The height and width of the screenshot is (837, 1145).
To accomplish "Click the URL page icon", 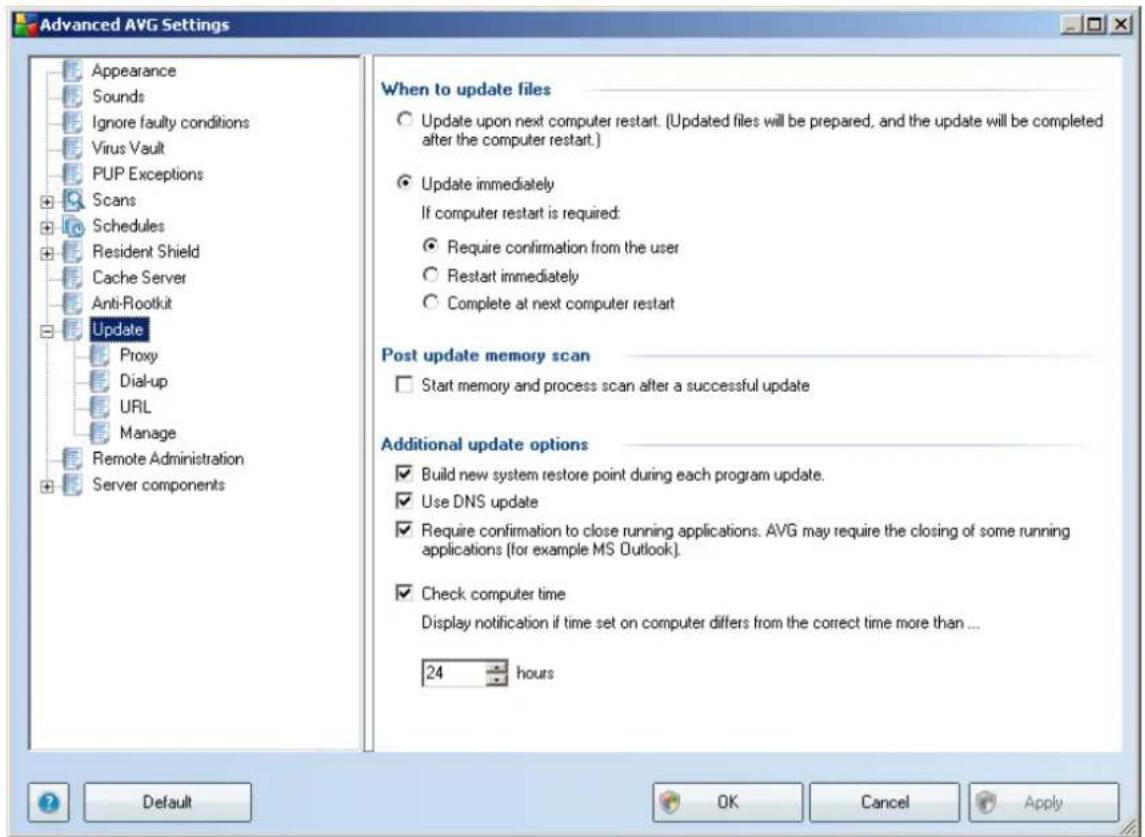I will tap(99, 407).
